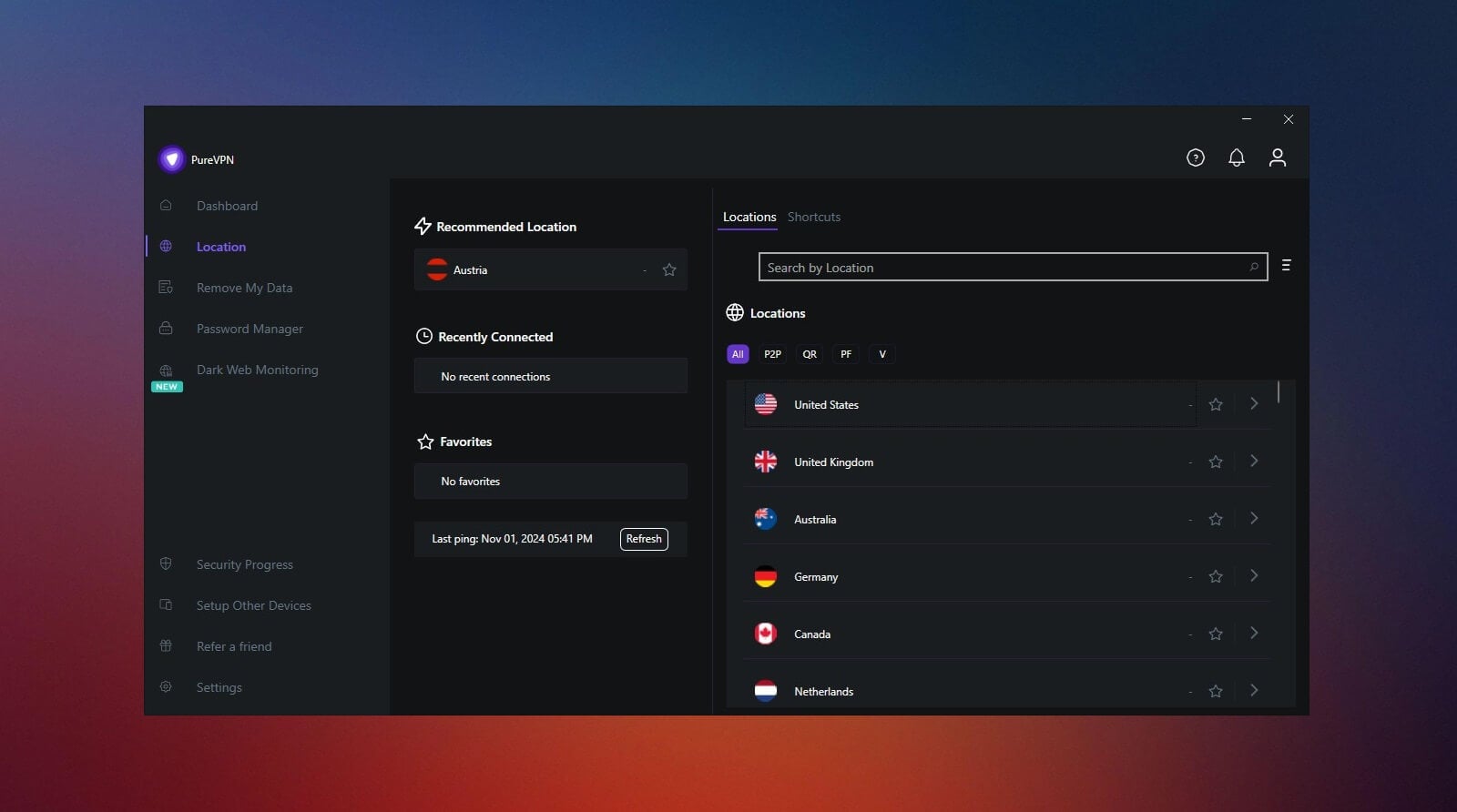
Task: Click the PureVPN shield logo
Action: [x=171, y=159]
